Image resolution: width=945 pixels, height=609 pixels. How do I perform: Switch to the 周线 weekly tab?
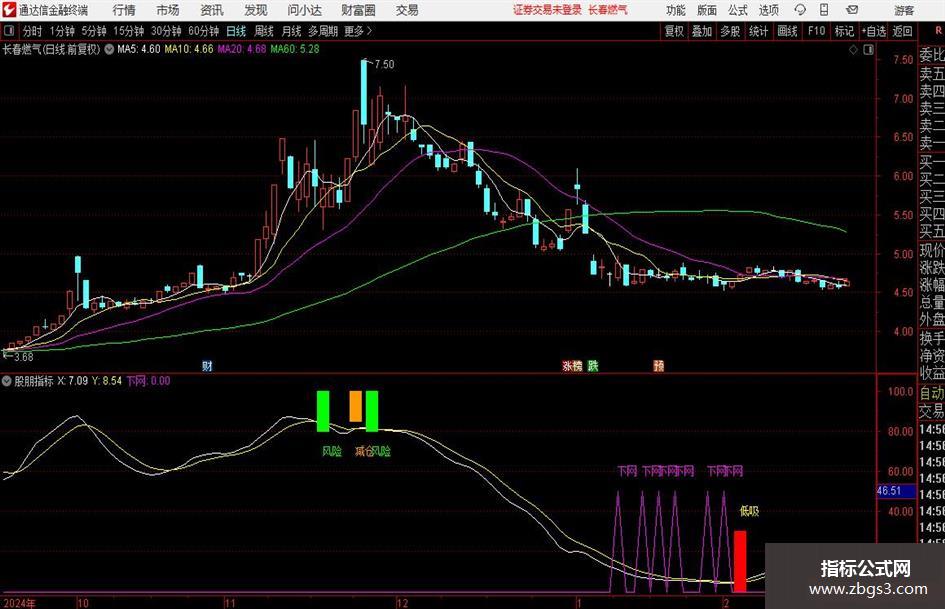[263, 31]
